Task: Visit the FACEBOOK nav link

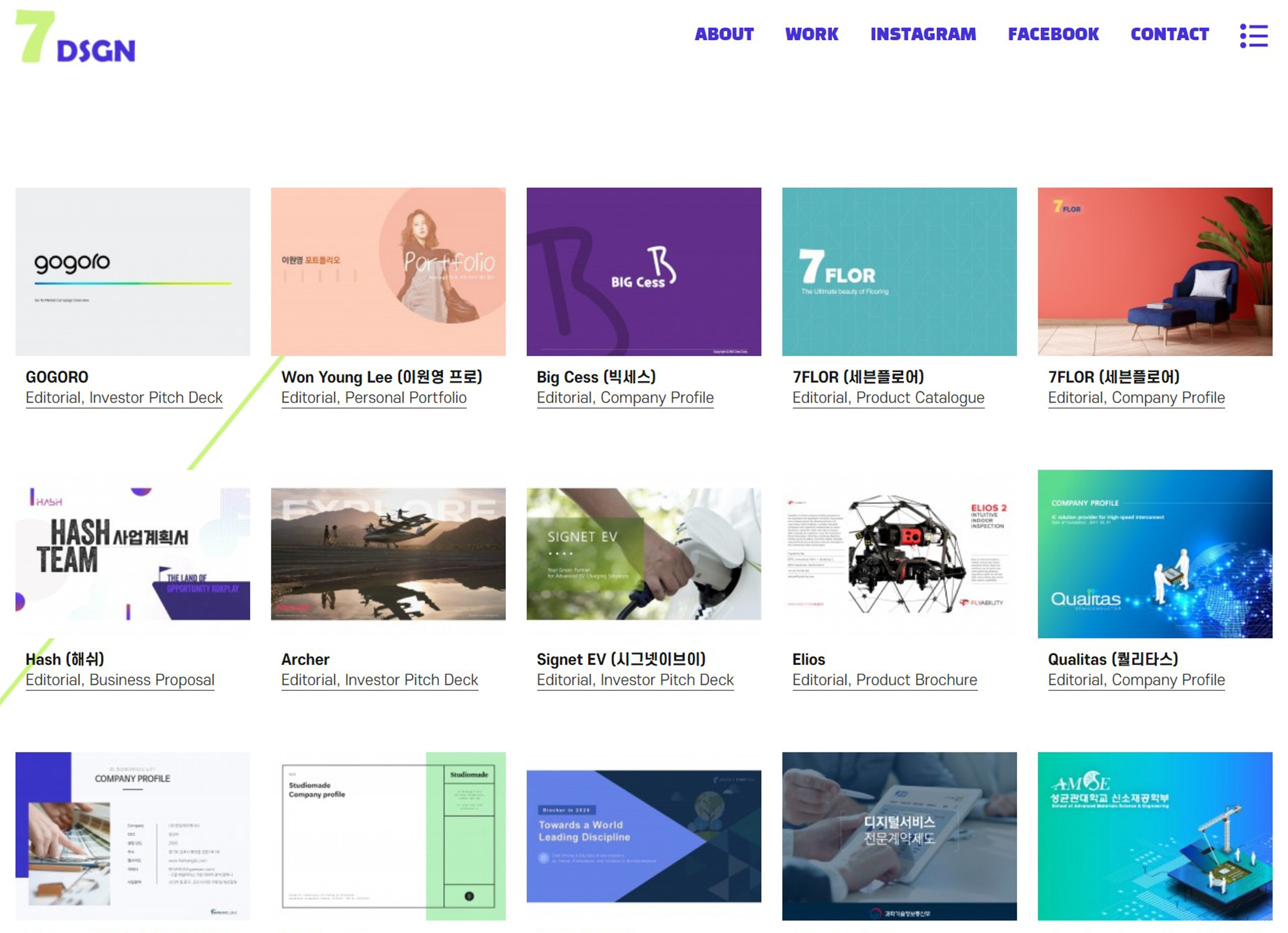Action: [1053, 35]
